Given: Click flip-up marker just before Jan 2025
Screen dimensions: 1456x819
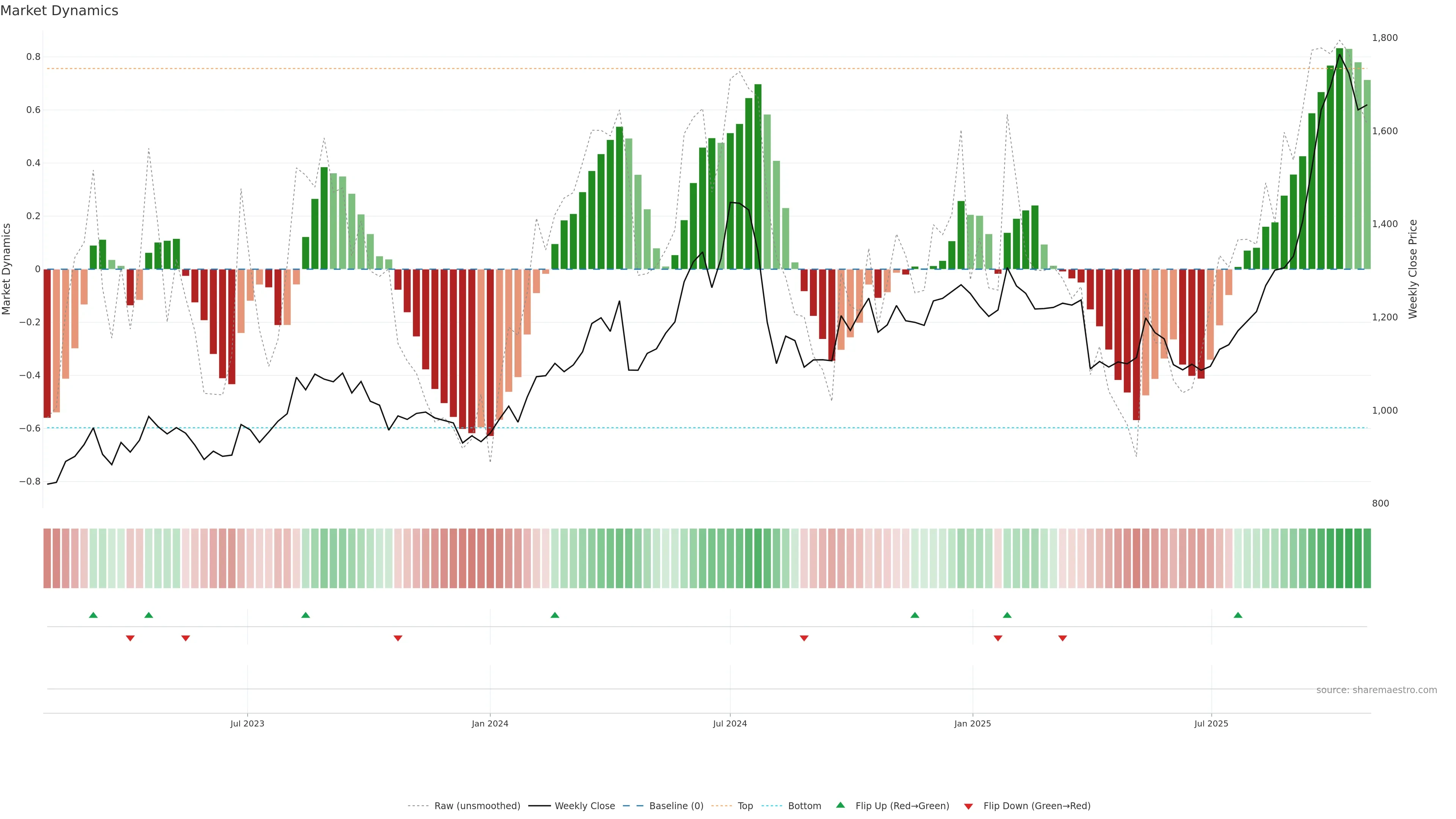Looking at the screenshot, I should tap(915, 615).
